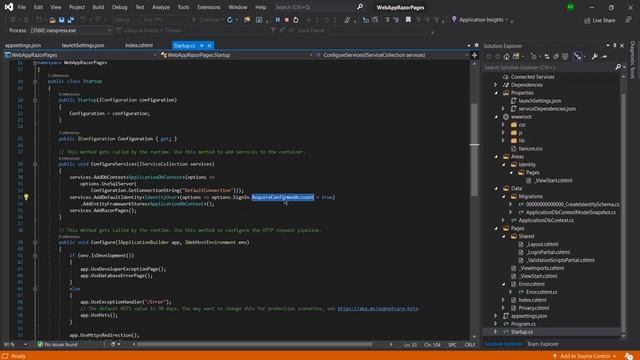
Task: Click the Restart debugging icon
Action: (x=296, y=20)
